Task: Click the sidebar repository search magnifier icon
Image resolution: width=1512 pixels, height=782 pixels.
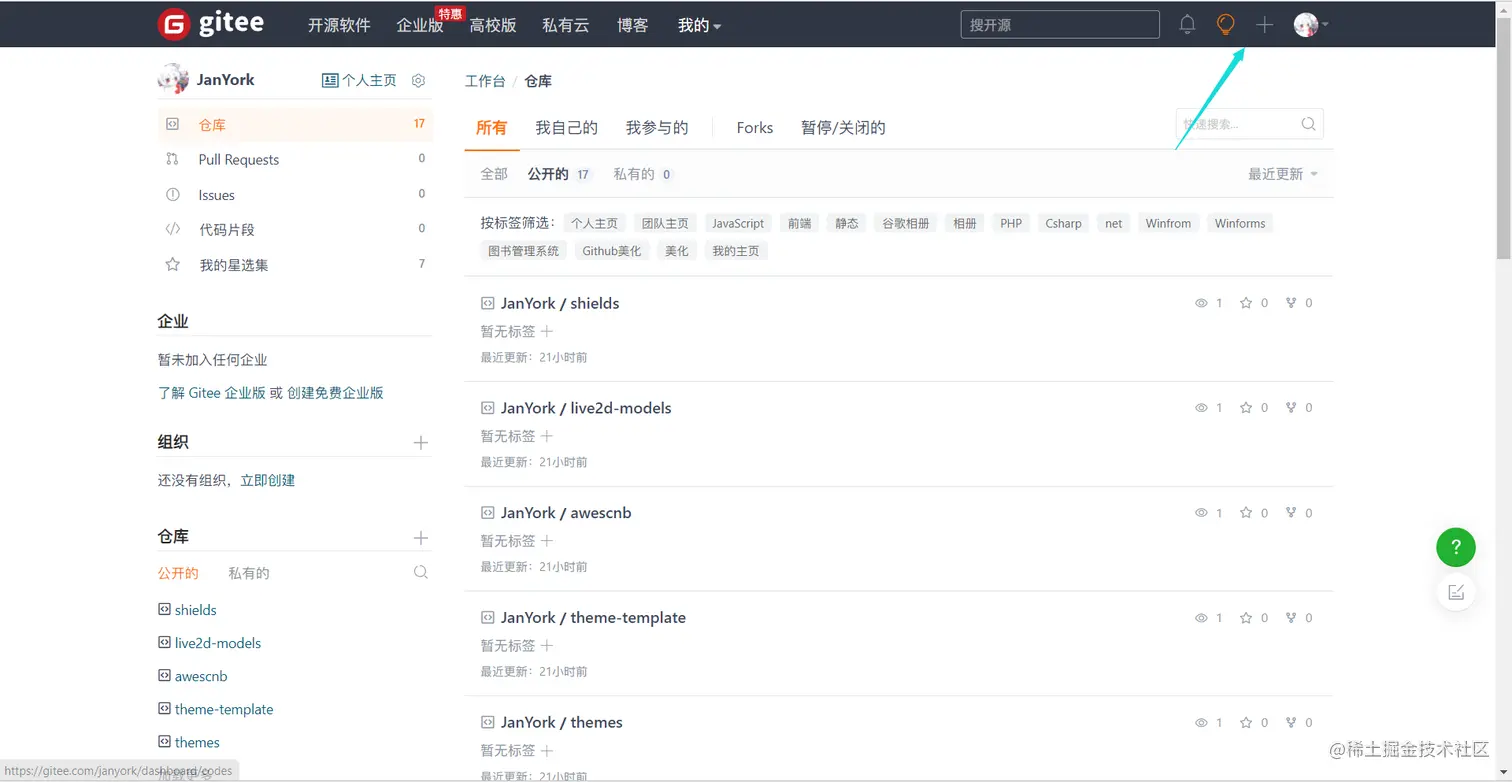Action: (x=421, y=573)
